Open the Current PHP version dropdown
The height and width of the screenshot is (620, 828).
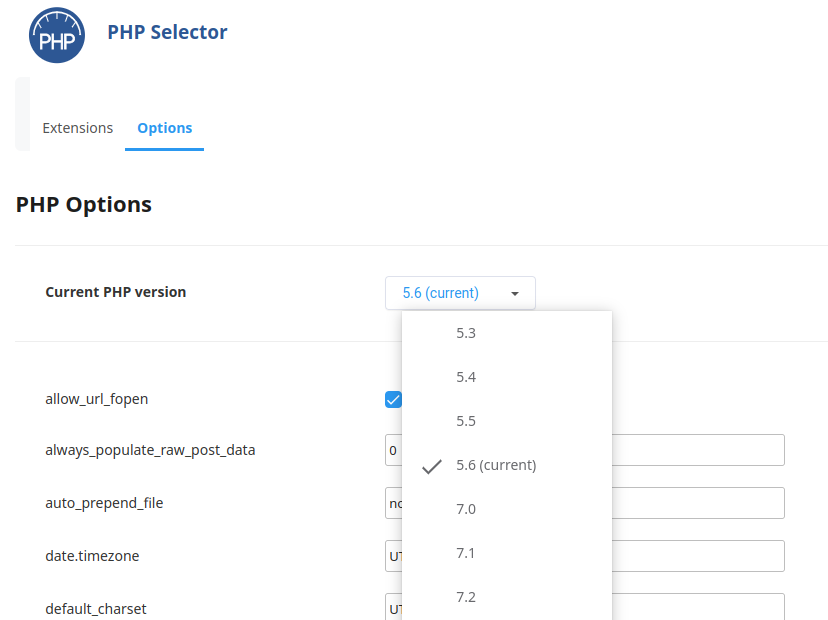pos(459,293)
